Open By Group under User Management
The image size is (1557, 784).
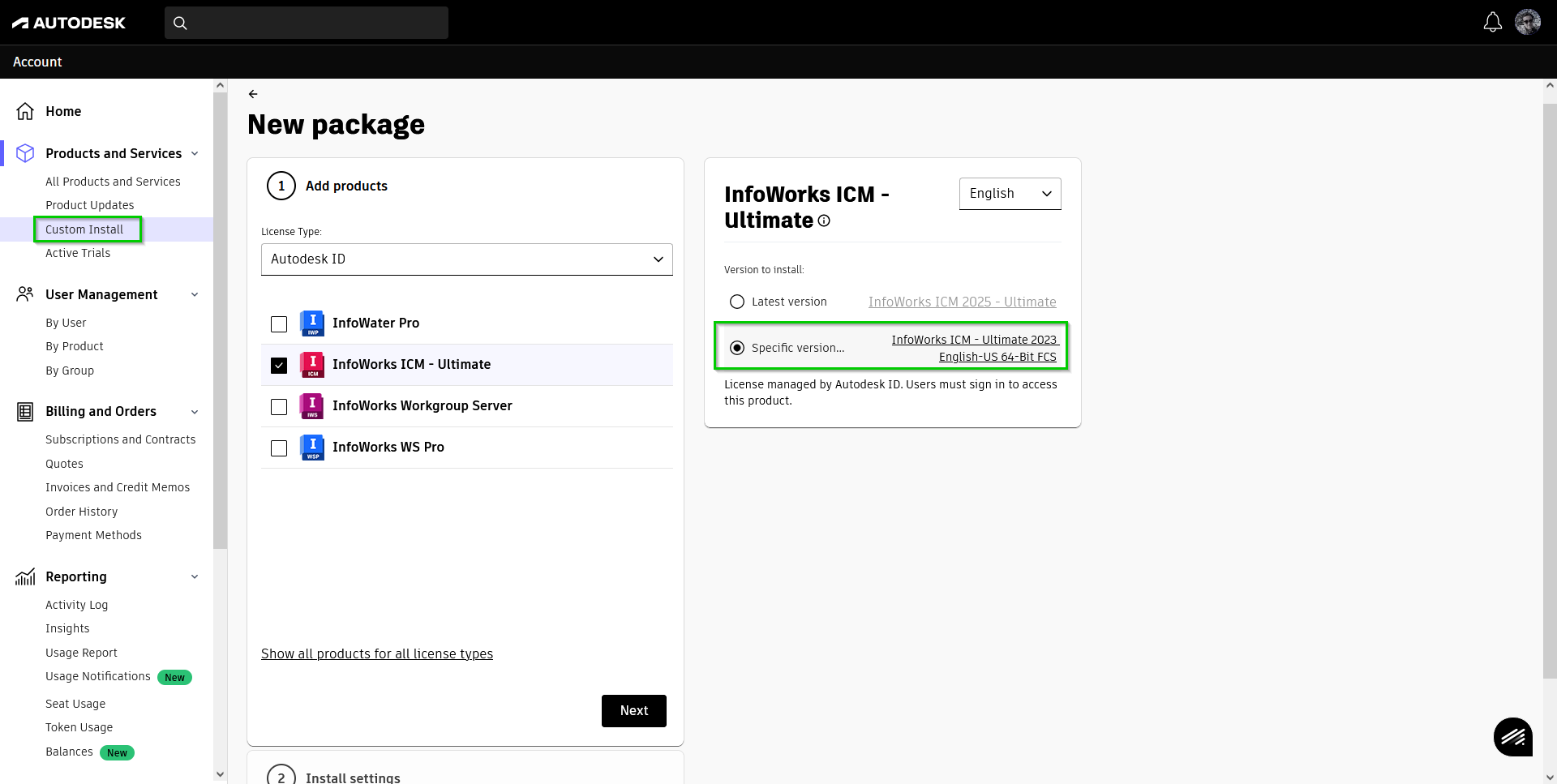(70, 371)
